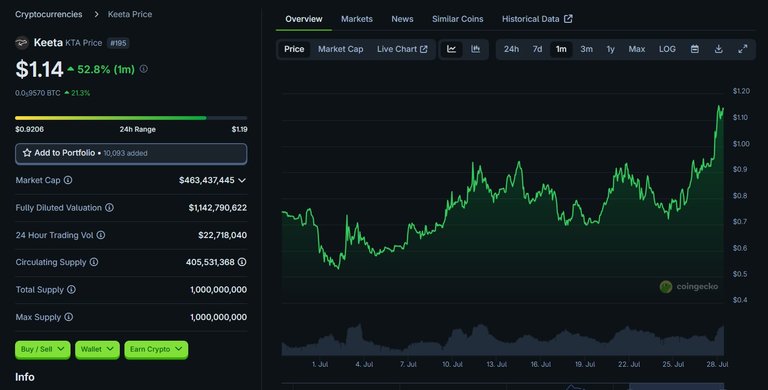Select the Market Cap chart toggle
Viewport: 768px width, 390px height.
[340, 49]
